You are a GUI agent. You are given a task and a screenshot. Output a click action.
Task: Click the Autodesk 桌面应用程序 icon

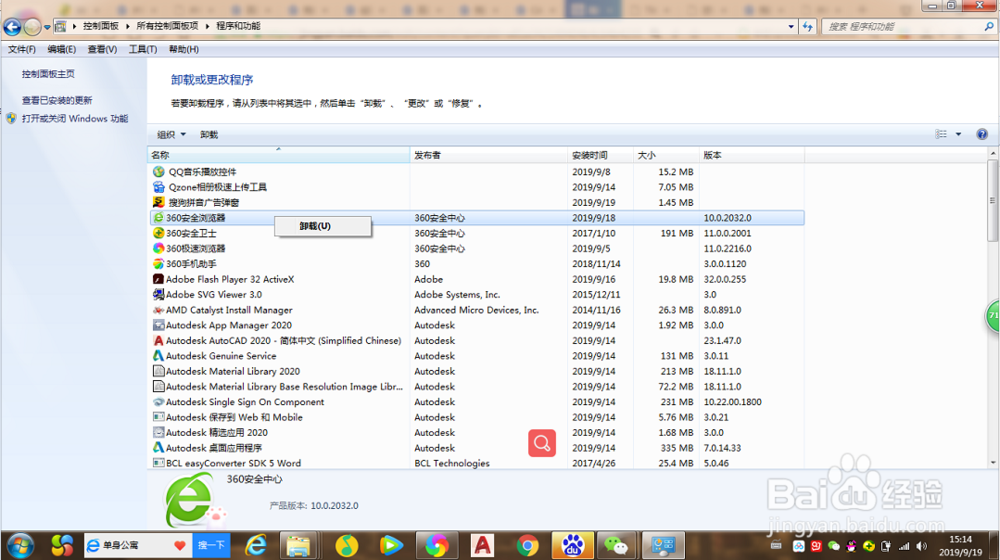point(159,448)
